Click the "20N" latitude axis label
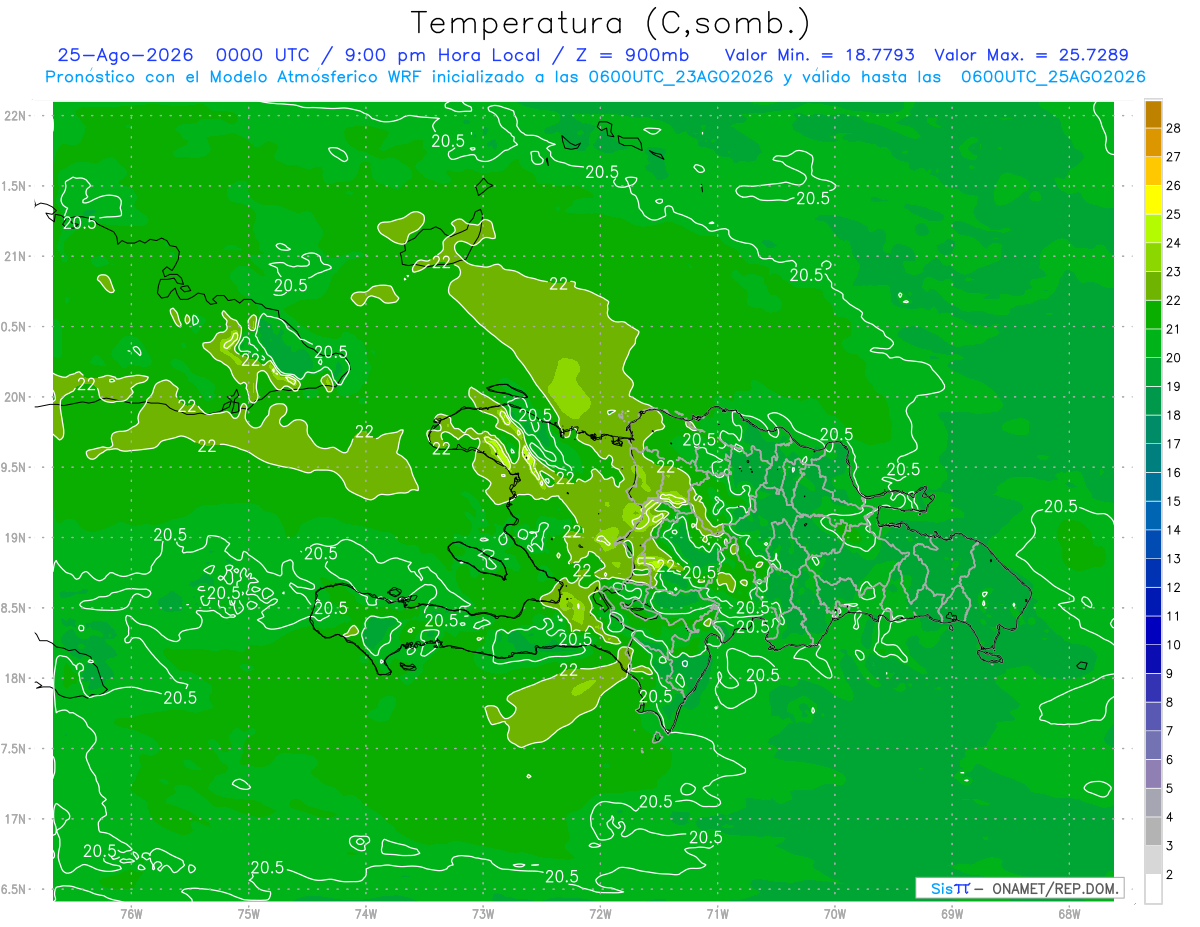Image resolution: width=1200 pixels, height=927 pixels. [x=15, y=397]
